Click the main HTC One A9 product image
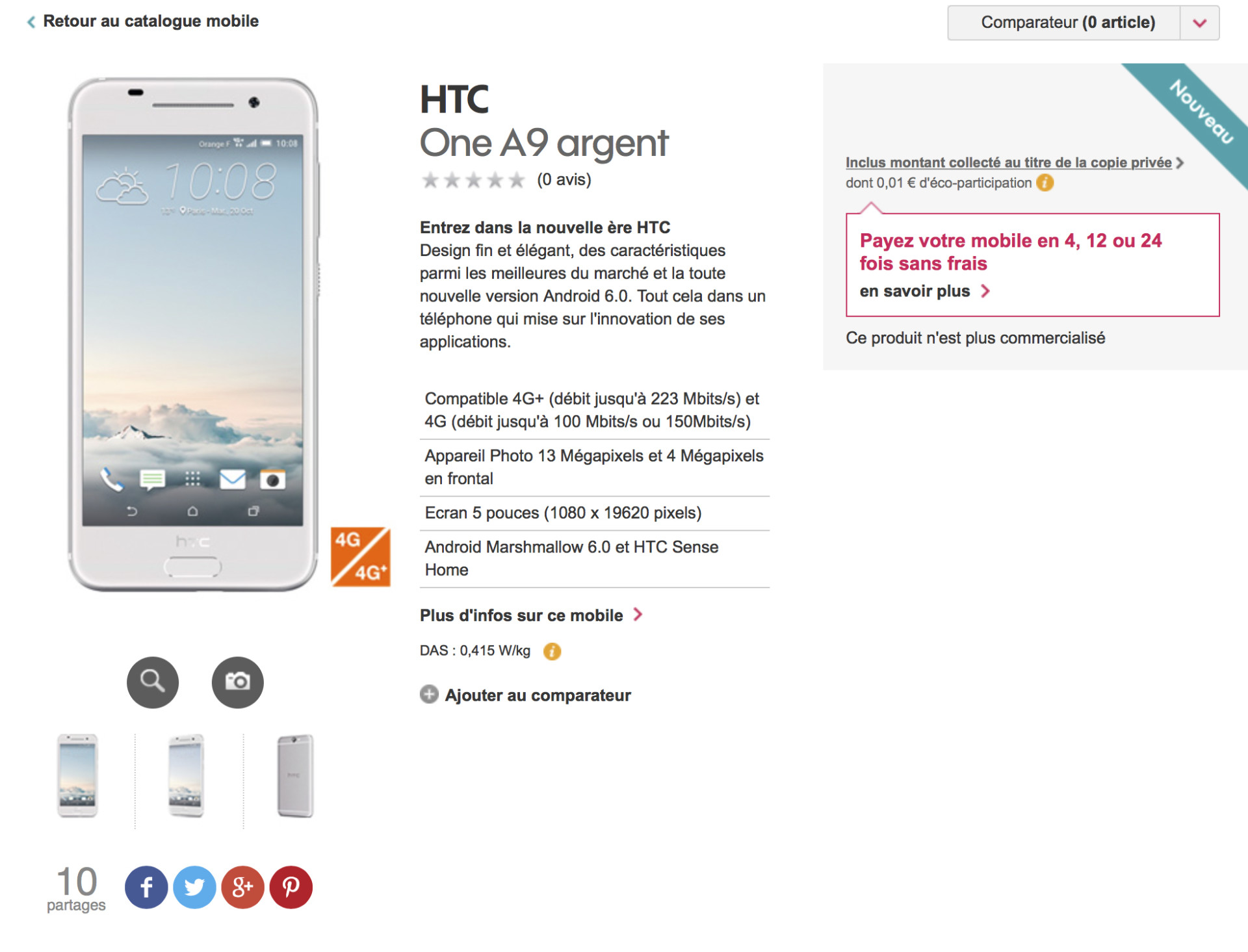1248x952 pixels. 193,335
